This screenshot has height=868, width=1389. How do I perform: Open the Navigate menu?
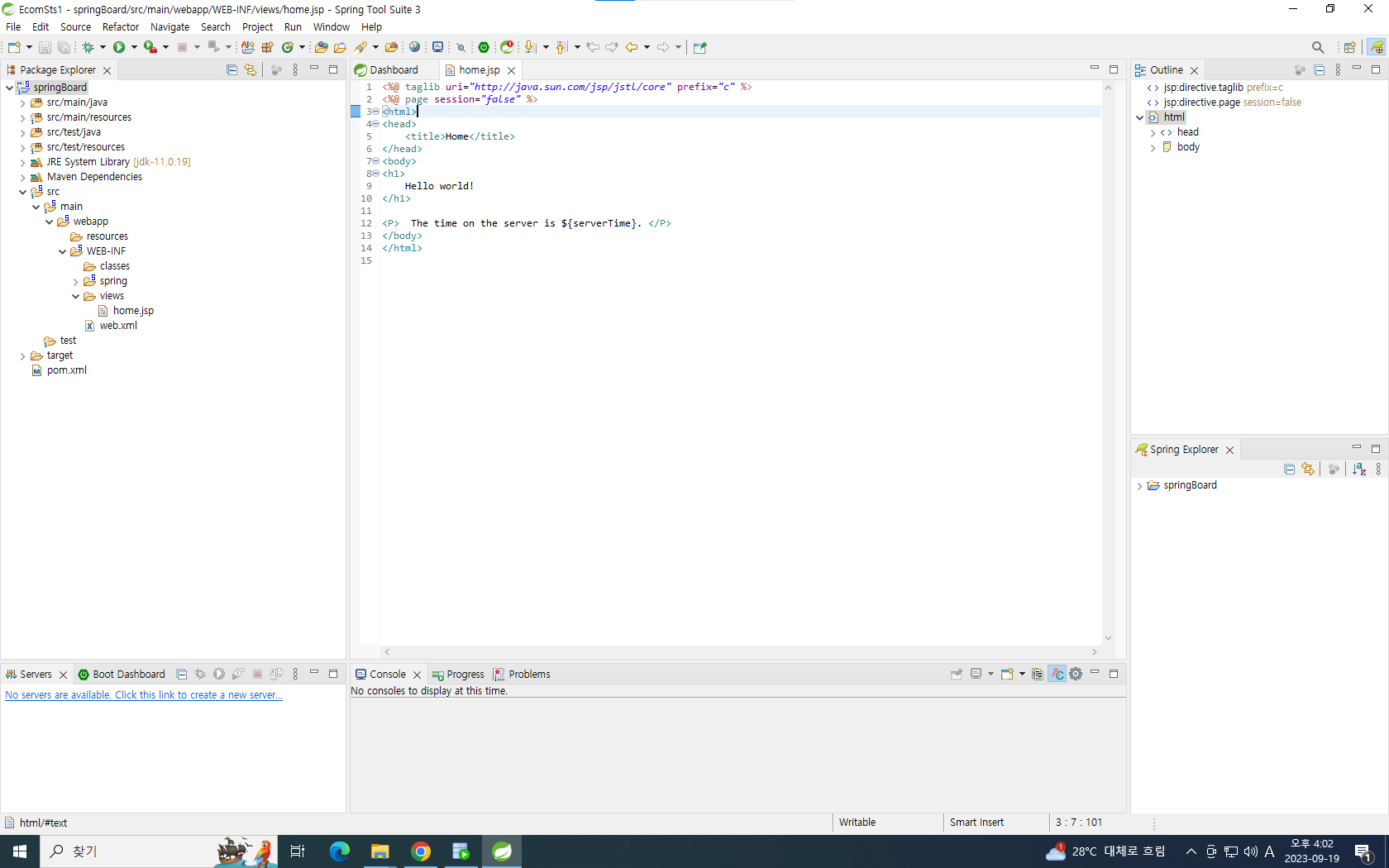coord(169,27)
